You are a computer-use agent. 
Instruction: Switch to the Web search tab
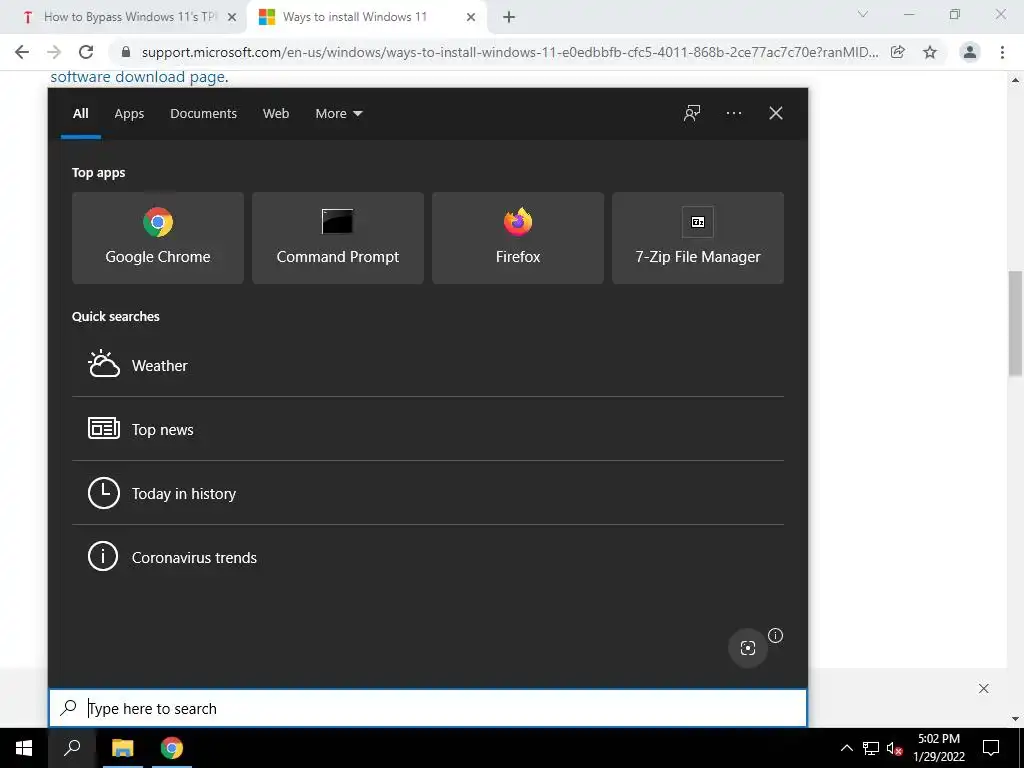(276, 114)
